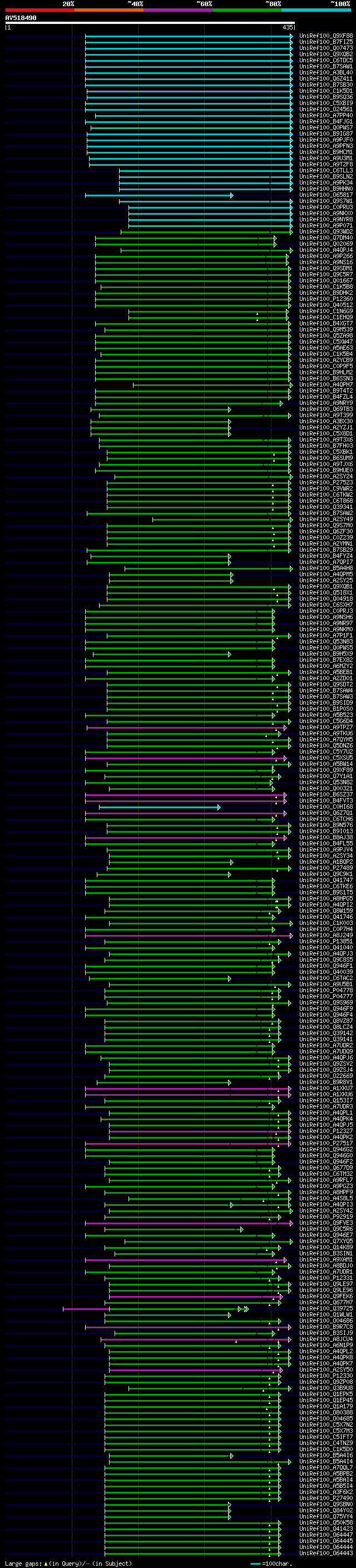Select hit label UniRef100_B9R7C8
Image resolution: width=356 pixels, height=1568 pixels.
(326, 1327)
